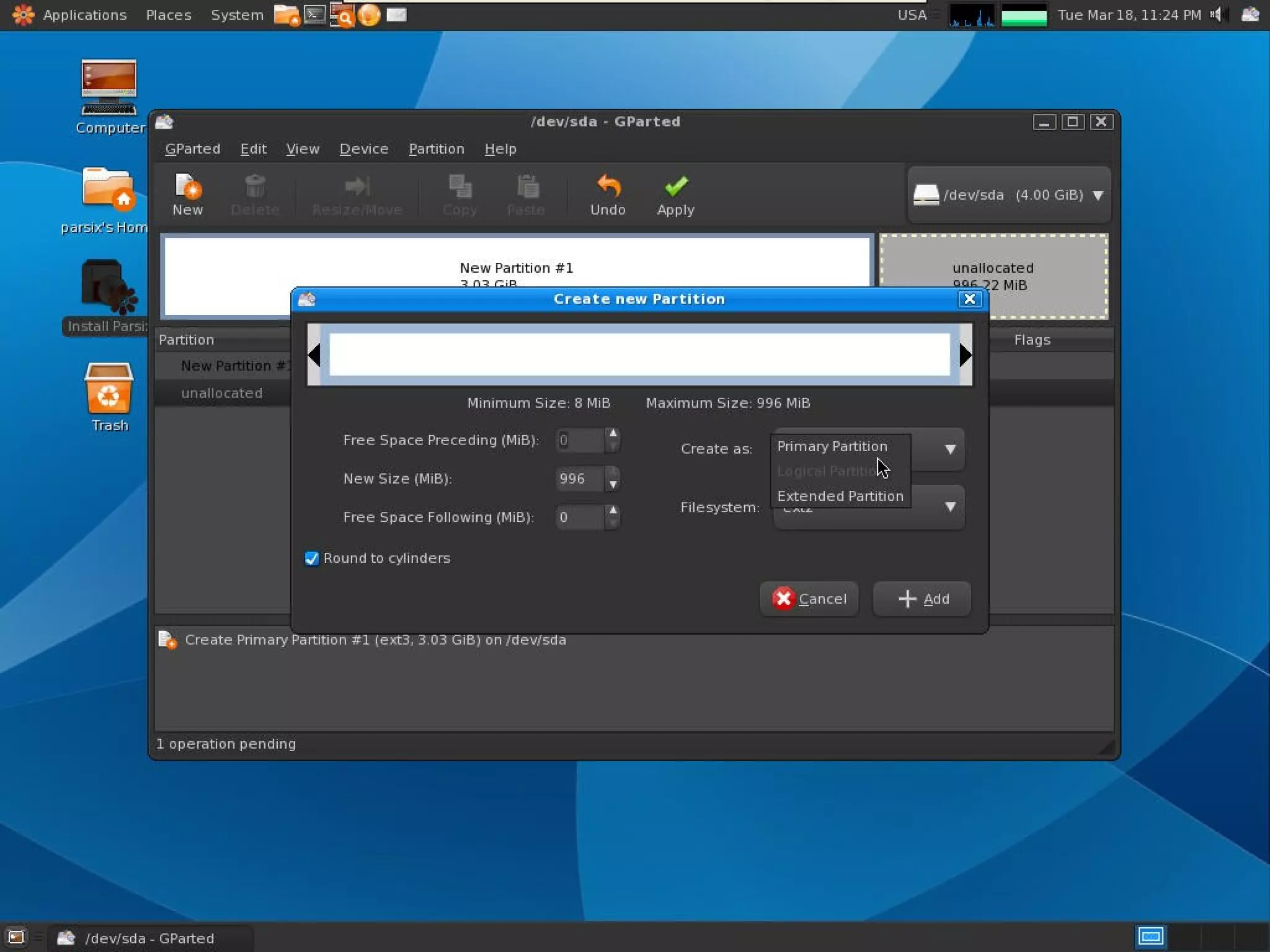
Task: Open the Trash desktop icon
Action: (109, 397)
